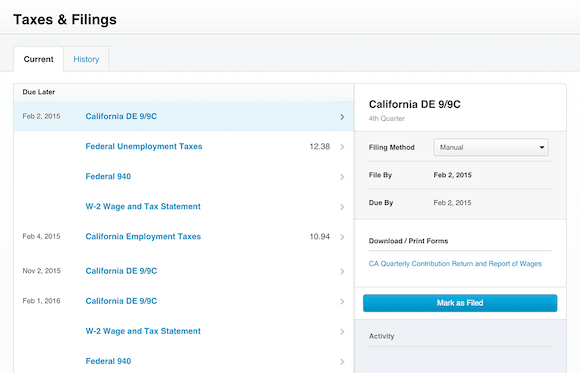Image resolution: width=580 pixels, height=373 pixels.
Task: Click the California DE 9/9C detail panel heading
Action: [x=415, y=104]
